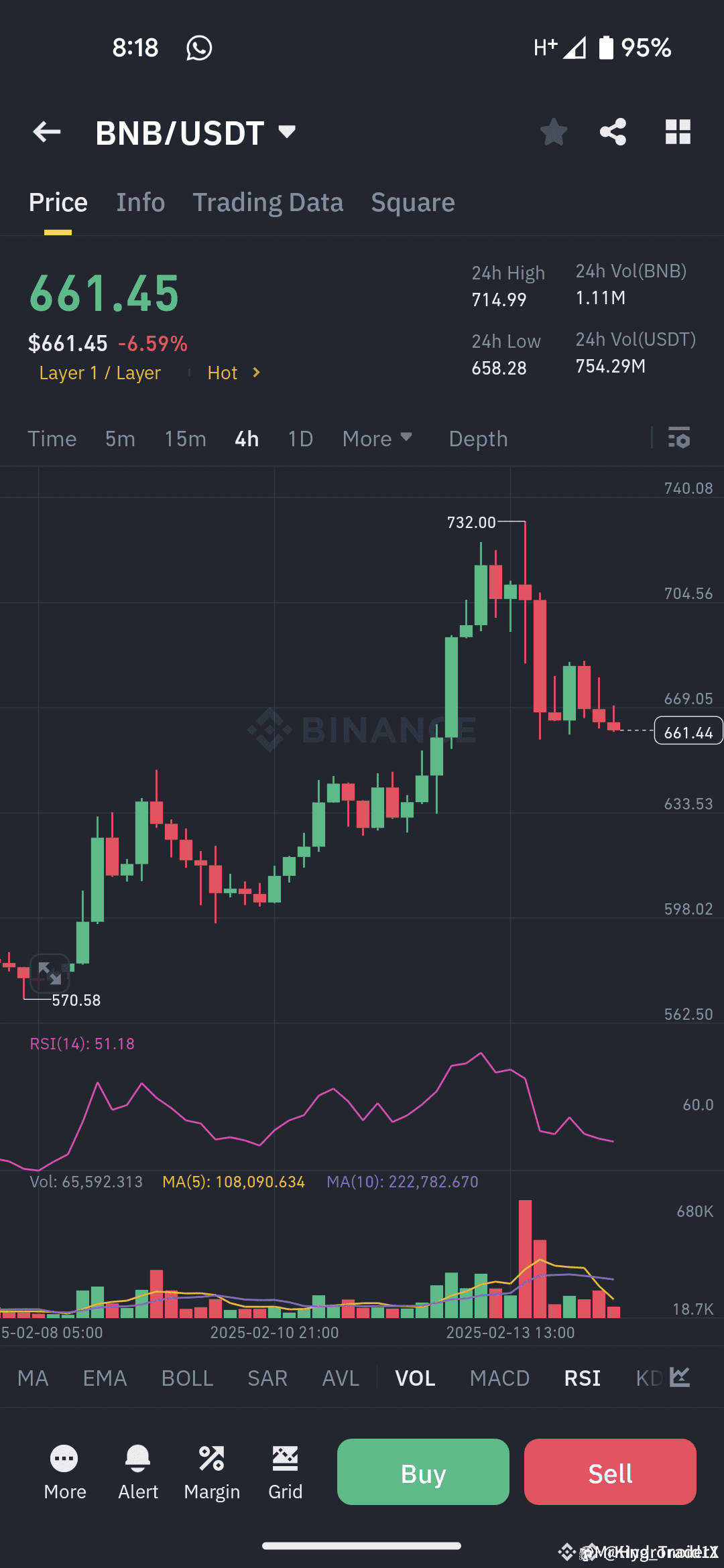Open chart settings icon beside Depth
The width and height of the screenshot is (724, 1568).
point(679,438)
